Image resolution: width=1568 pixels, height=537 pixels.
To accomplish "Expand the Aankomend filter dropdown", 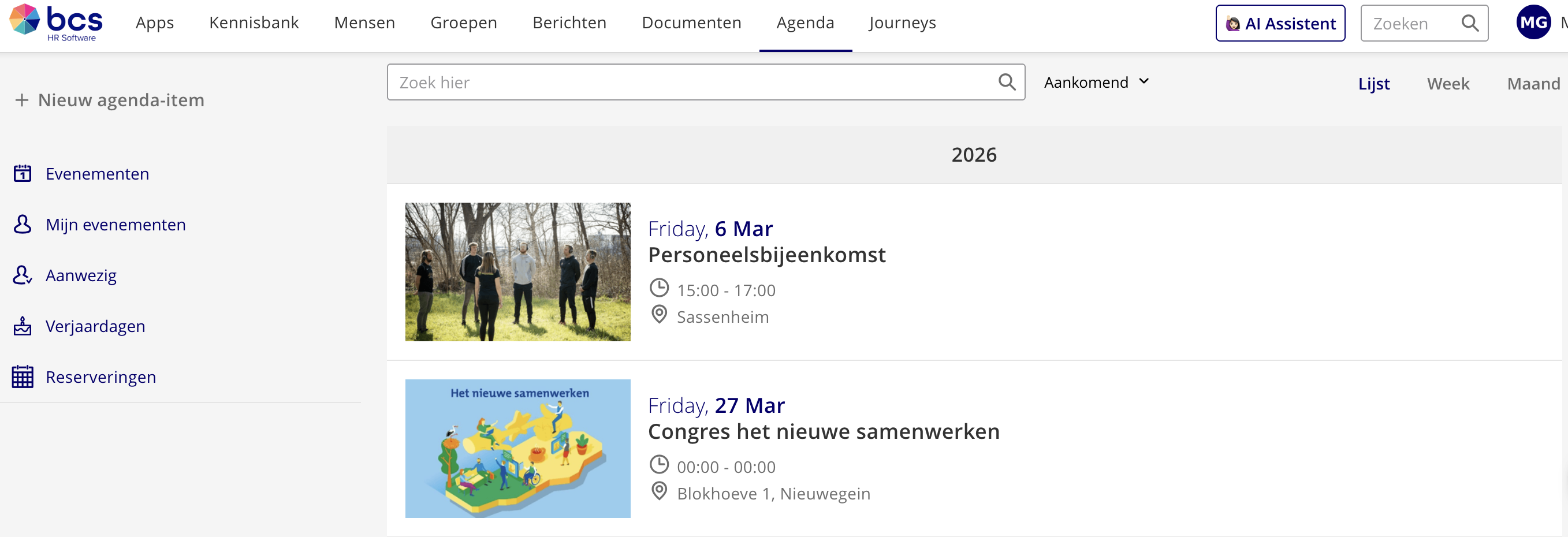I will 1096,81.
